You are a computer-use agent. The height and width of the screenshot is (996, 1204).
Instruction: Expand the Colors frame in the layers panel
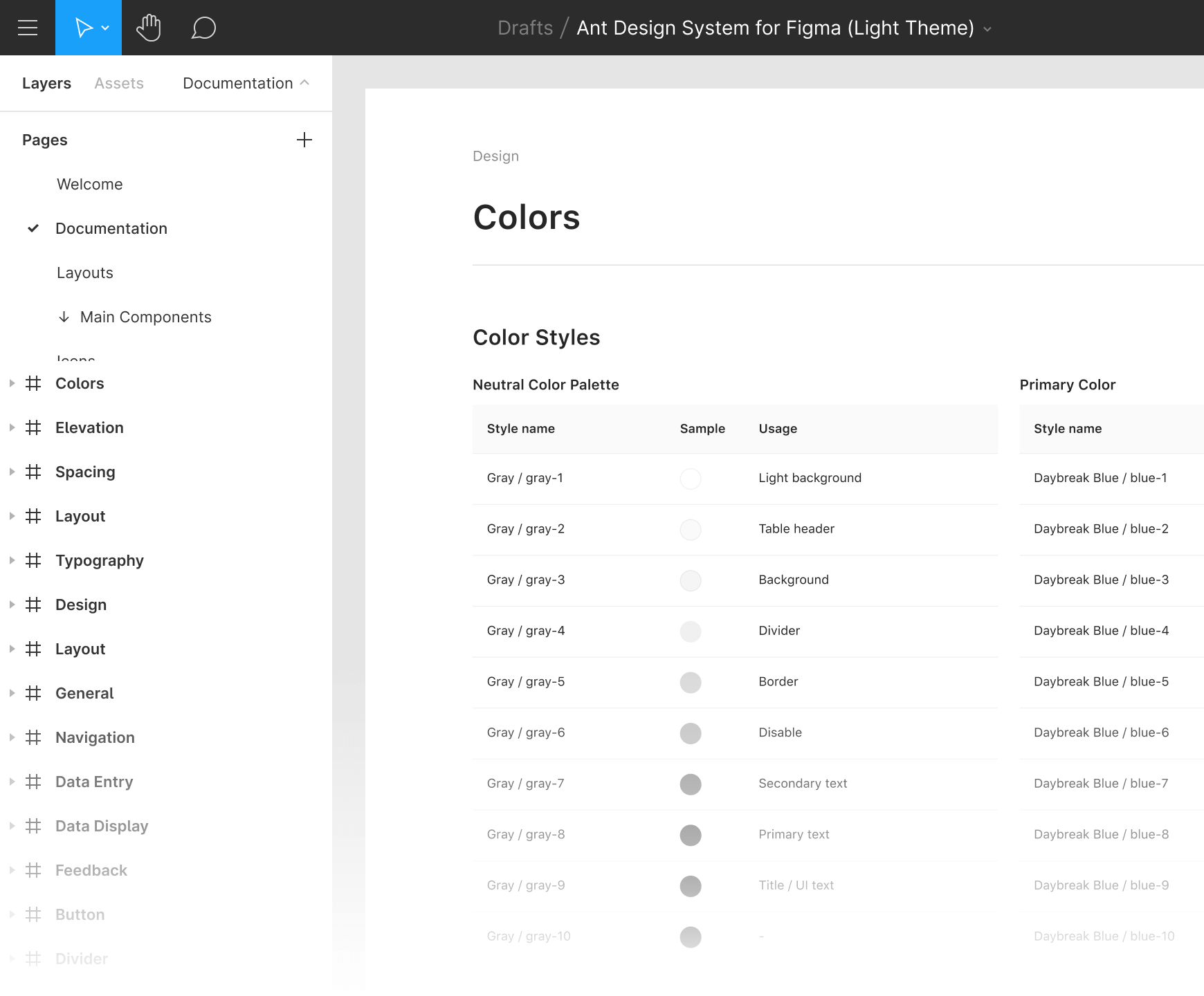click(11, 383)
